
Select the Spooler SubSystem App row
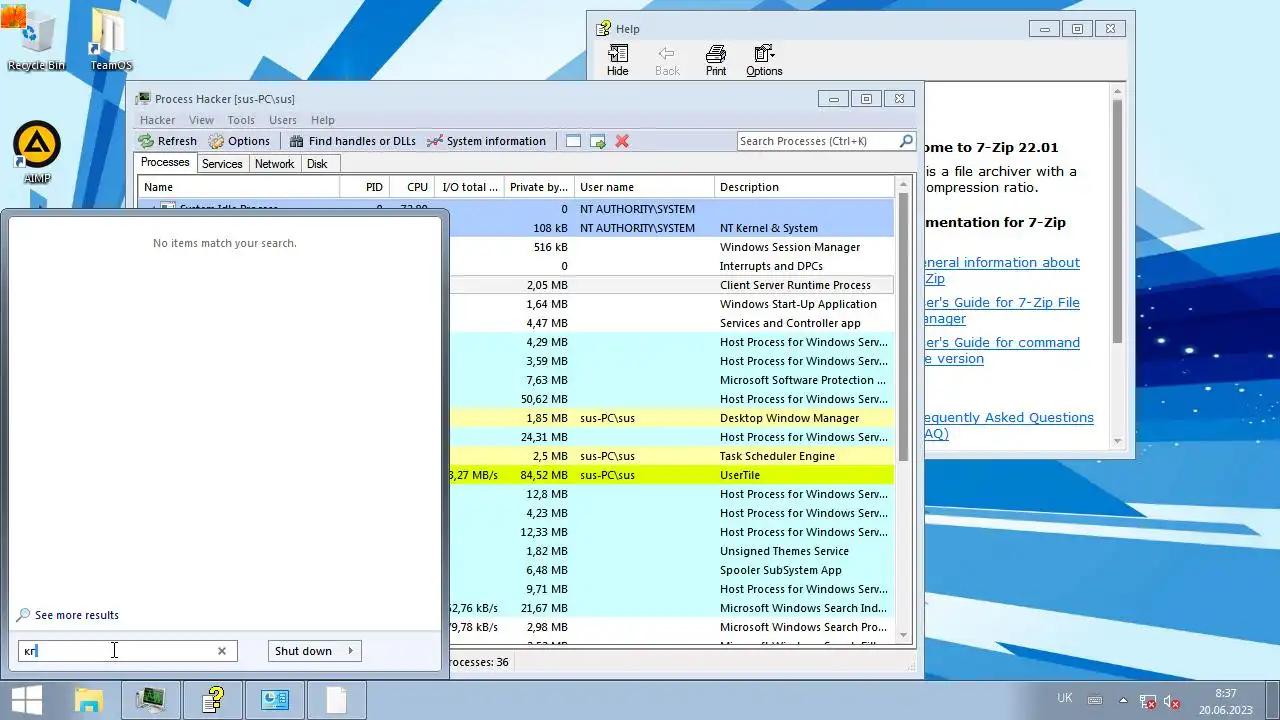click(671, 570)
